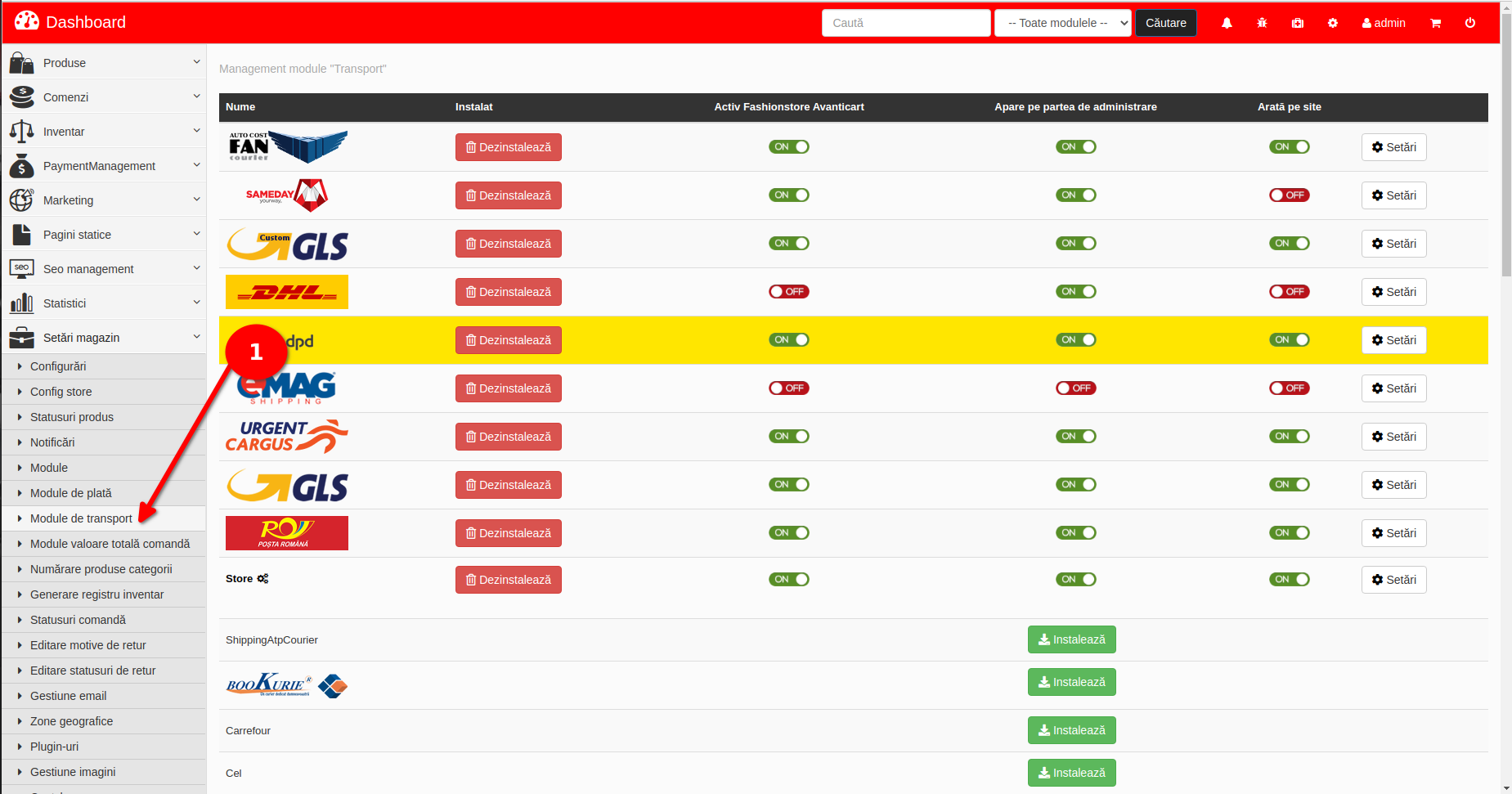Click the PaymentManagement money bag icon
This screenshot has width=1512, height=794.
pyautogui.click(x=22, y=166)
